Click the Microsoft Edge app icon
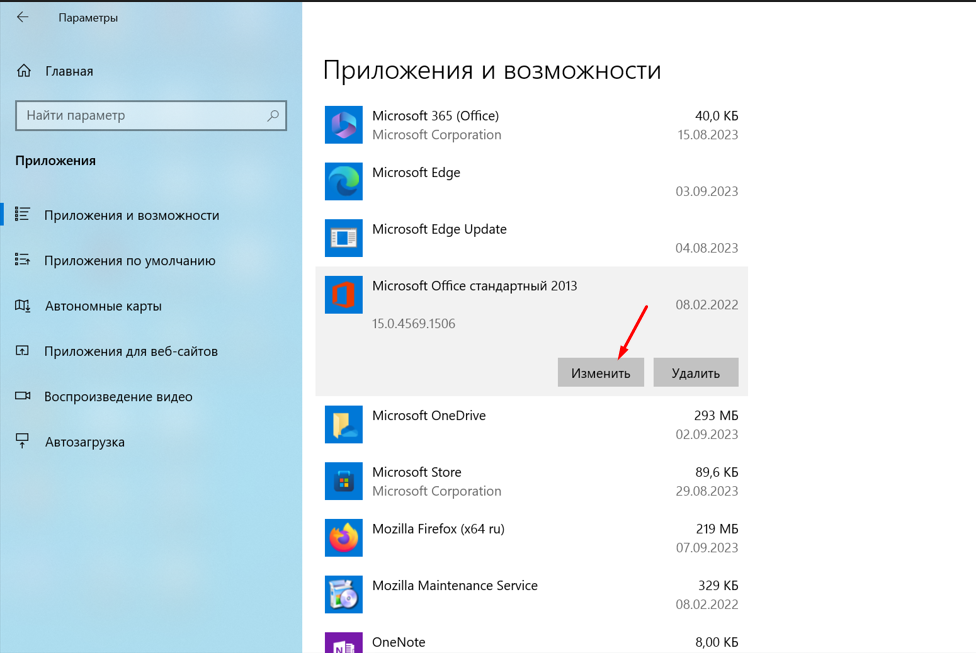Screen dimensions: 976x653 344,182
